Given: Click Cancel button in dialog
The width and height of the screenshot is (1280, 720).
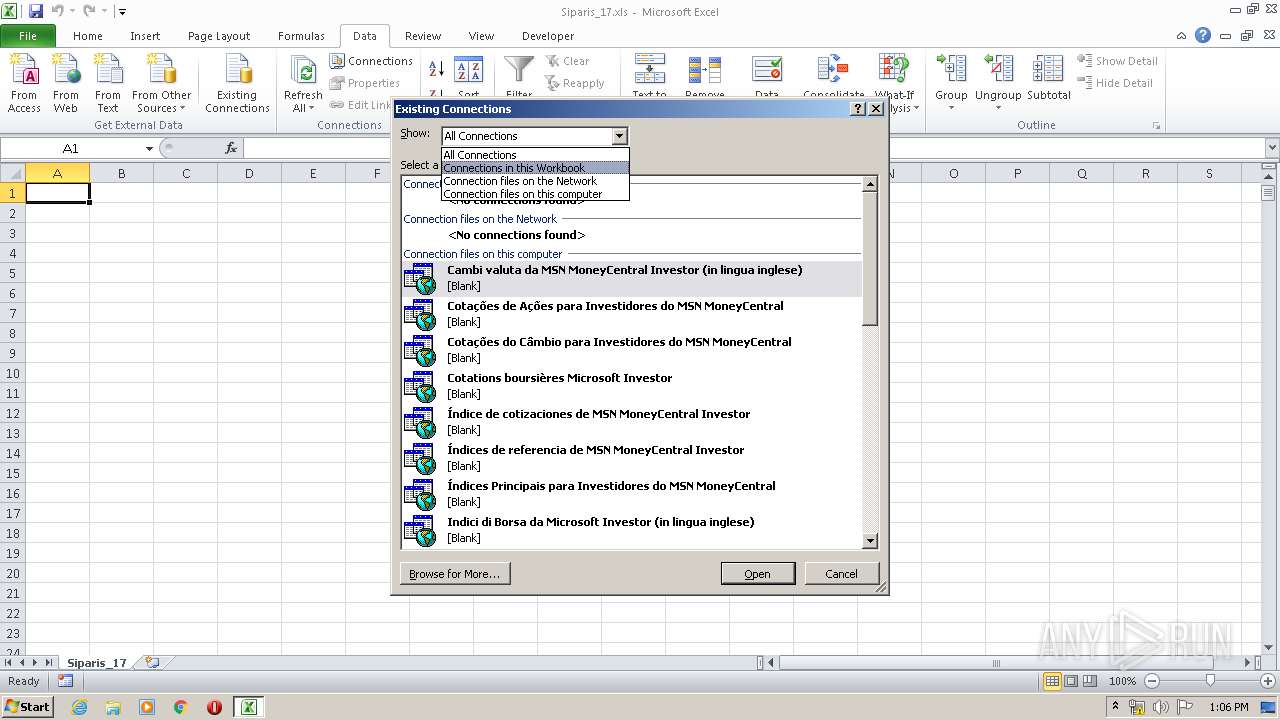Looking at the screenshot, I should (x=841, y=574).
